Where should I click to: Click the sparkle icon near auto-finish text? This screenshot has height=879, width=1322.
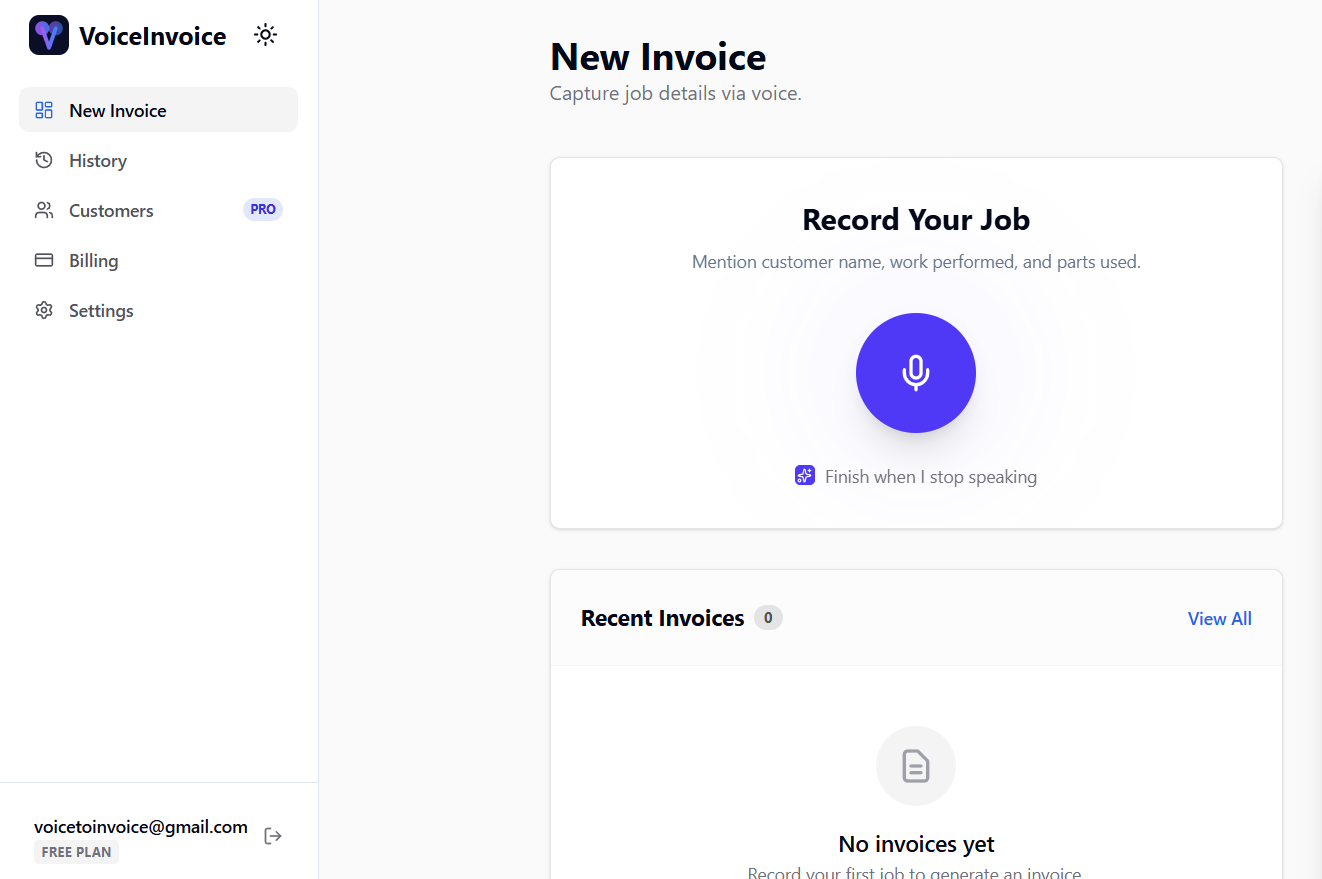coord(805,476)
